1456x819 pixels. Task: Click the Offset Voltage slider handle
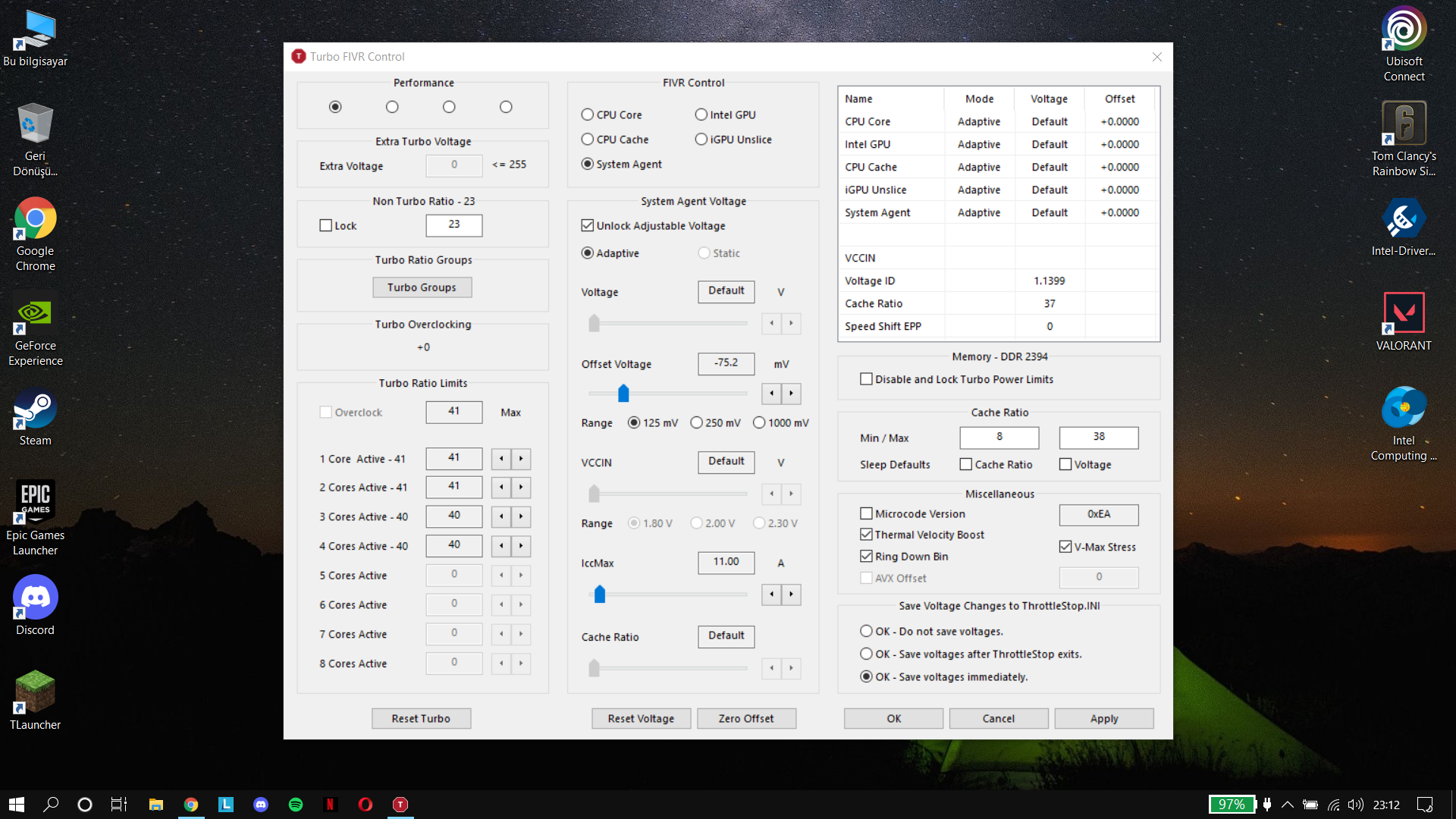point(623,393)
